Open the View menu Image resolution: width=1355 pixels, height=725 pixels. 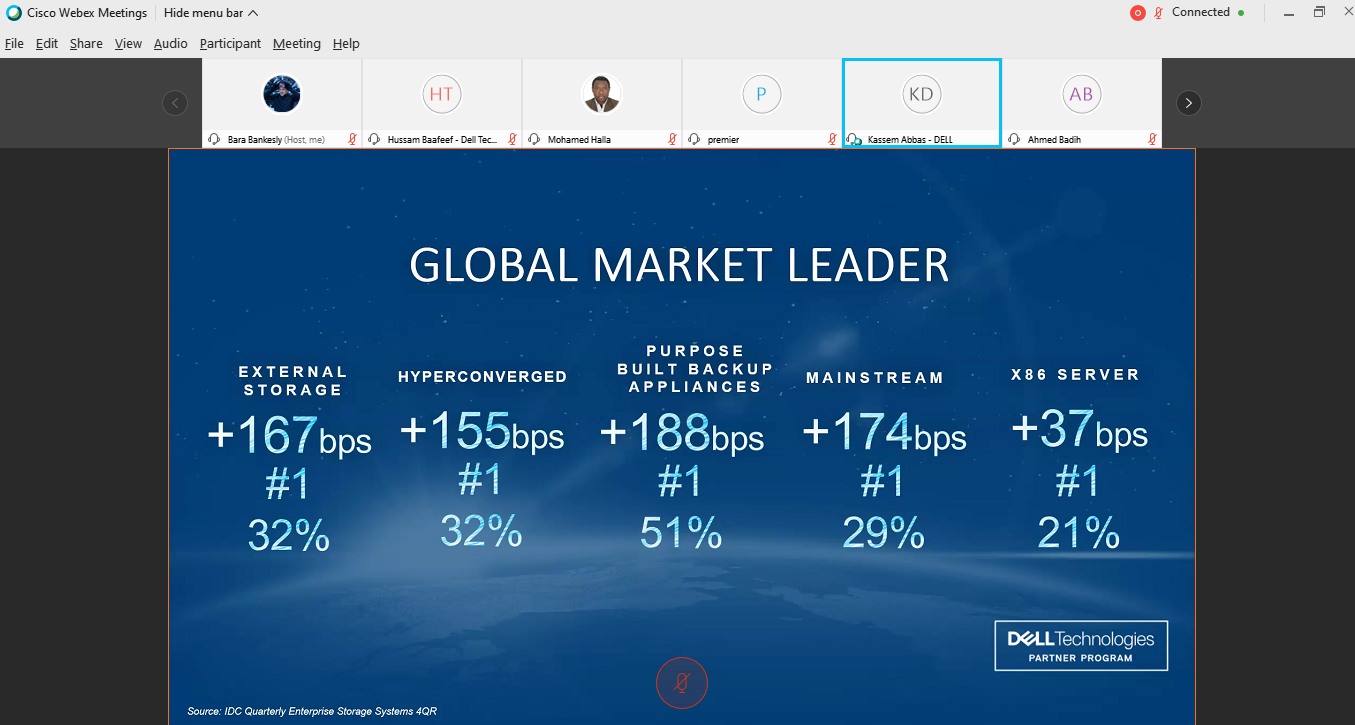[x=128, y=44]
